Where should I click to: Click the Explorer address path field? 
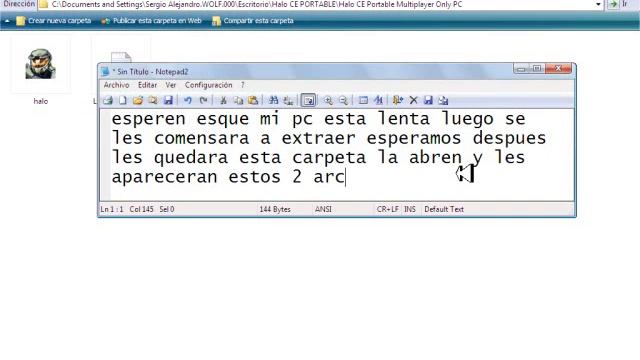coord(318,4)
